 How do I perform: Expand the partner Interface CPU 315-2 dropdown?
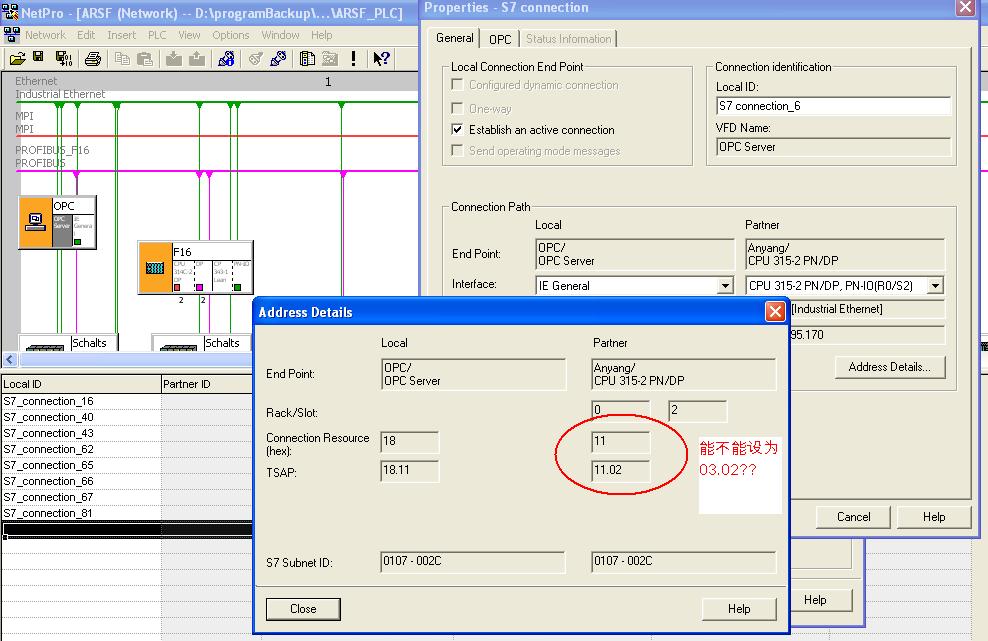coord(936,286)
